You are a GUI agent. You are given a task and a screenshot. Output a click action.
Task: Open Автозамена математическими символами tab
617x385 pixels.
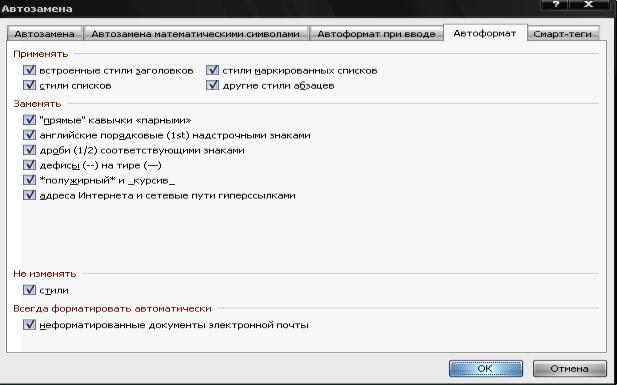tap(196, 34)
